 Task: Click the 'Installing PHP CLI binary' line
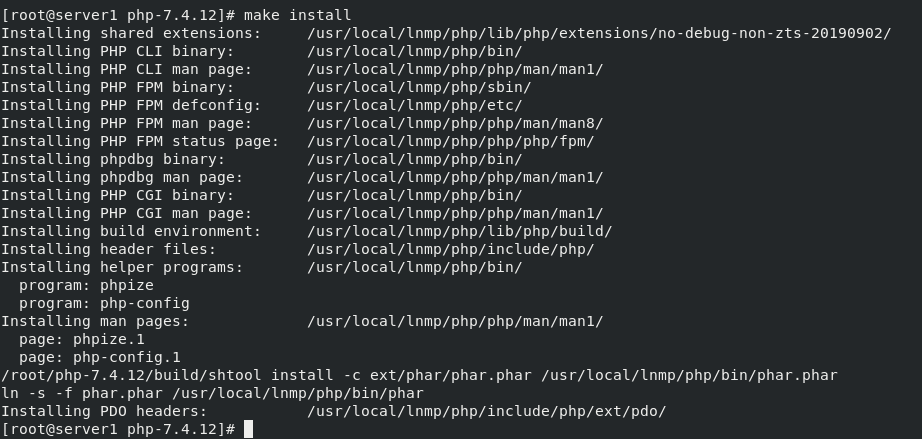262,51
